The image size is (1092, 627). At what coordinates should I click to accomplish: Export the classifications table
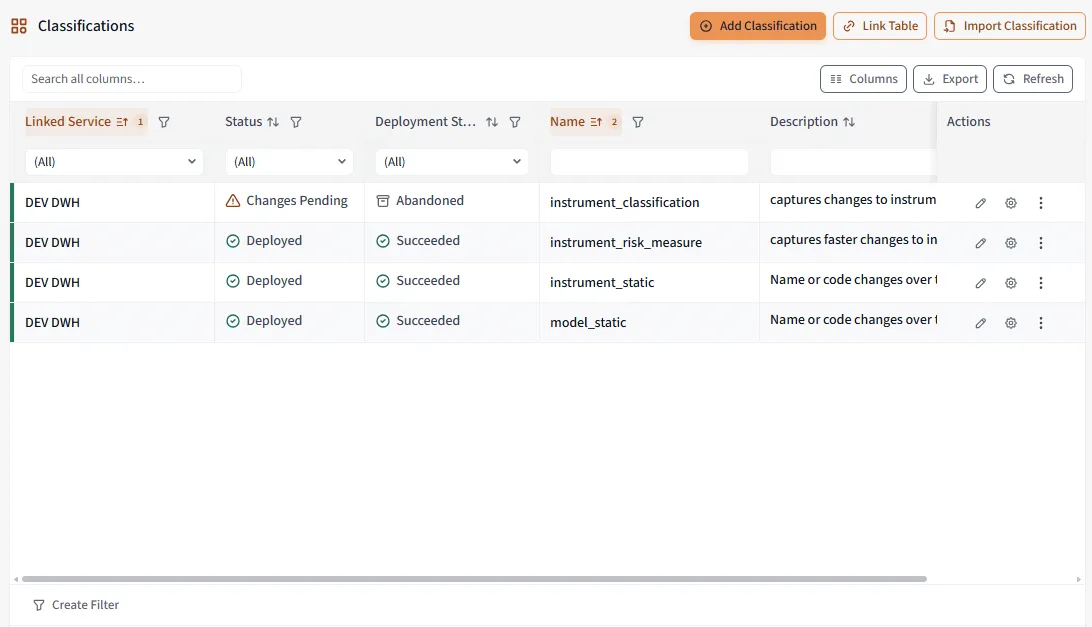950,79
